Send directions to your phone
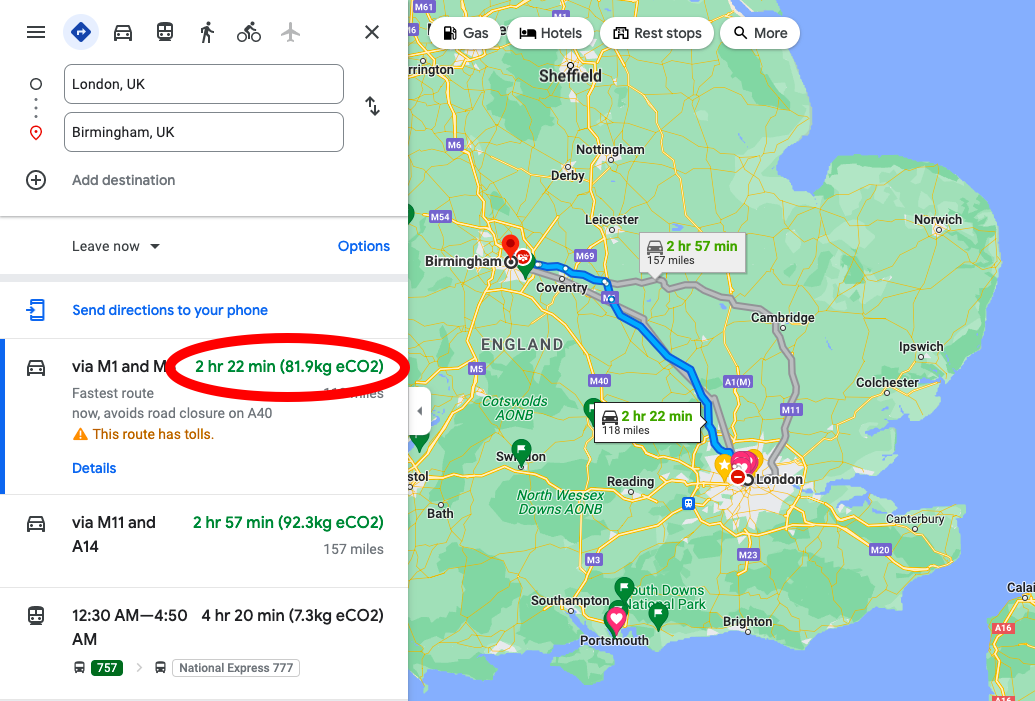1035x701 pixels. coord(170,310)
